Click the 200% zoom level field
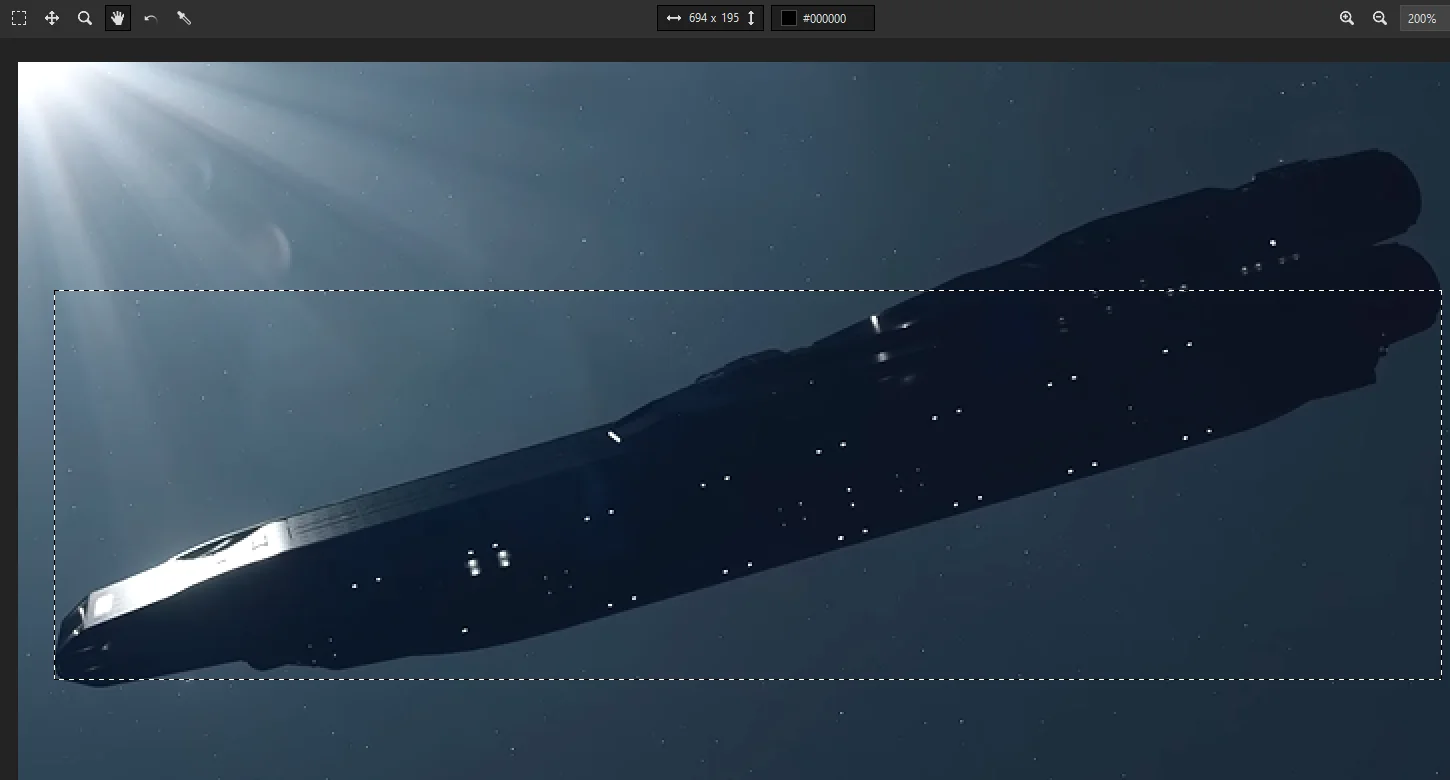 (1422, 18)
